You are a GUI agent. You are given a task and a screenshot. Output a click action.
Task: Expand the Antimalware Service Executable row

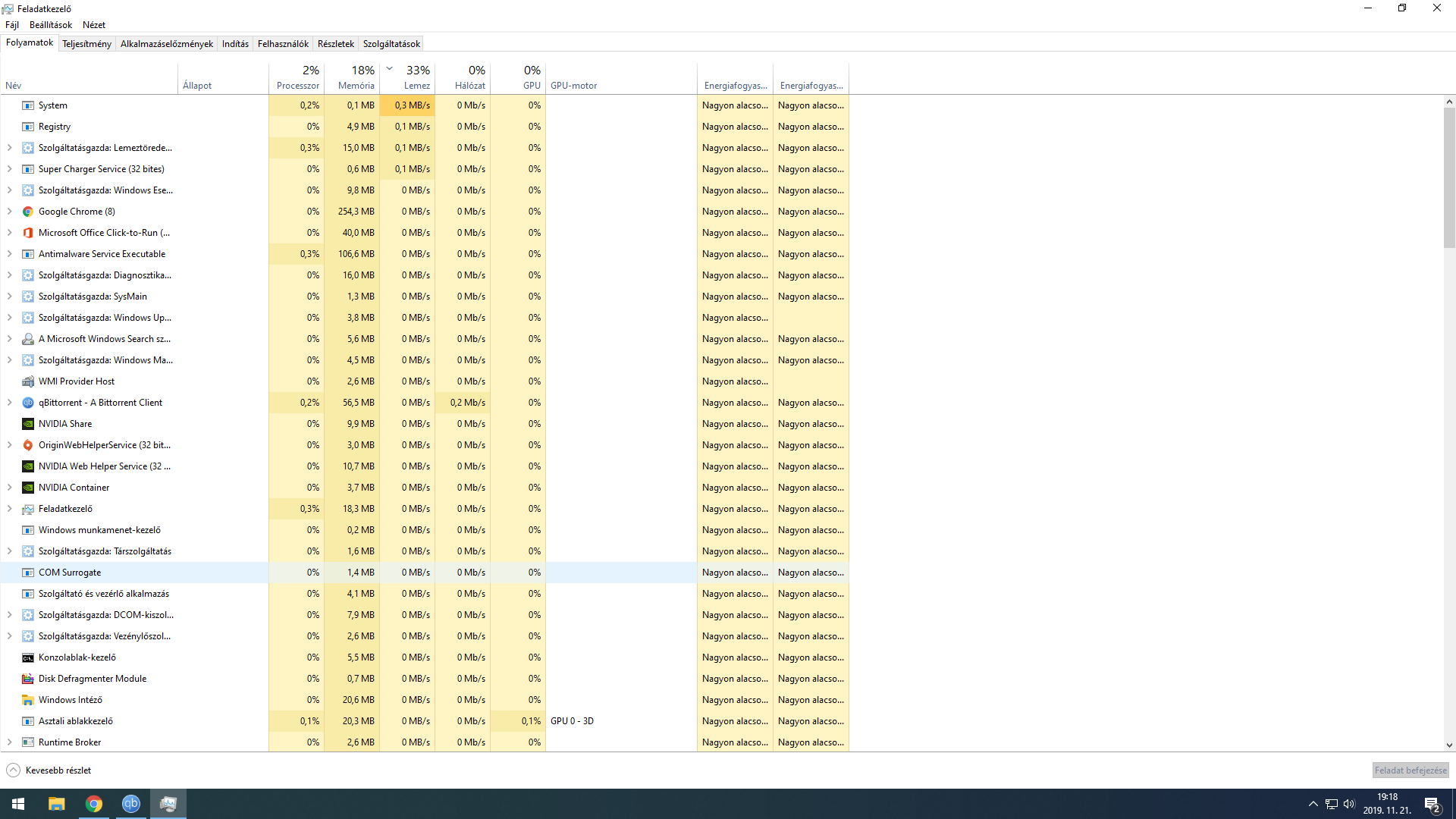(x=10, y=254)
